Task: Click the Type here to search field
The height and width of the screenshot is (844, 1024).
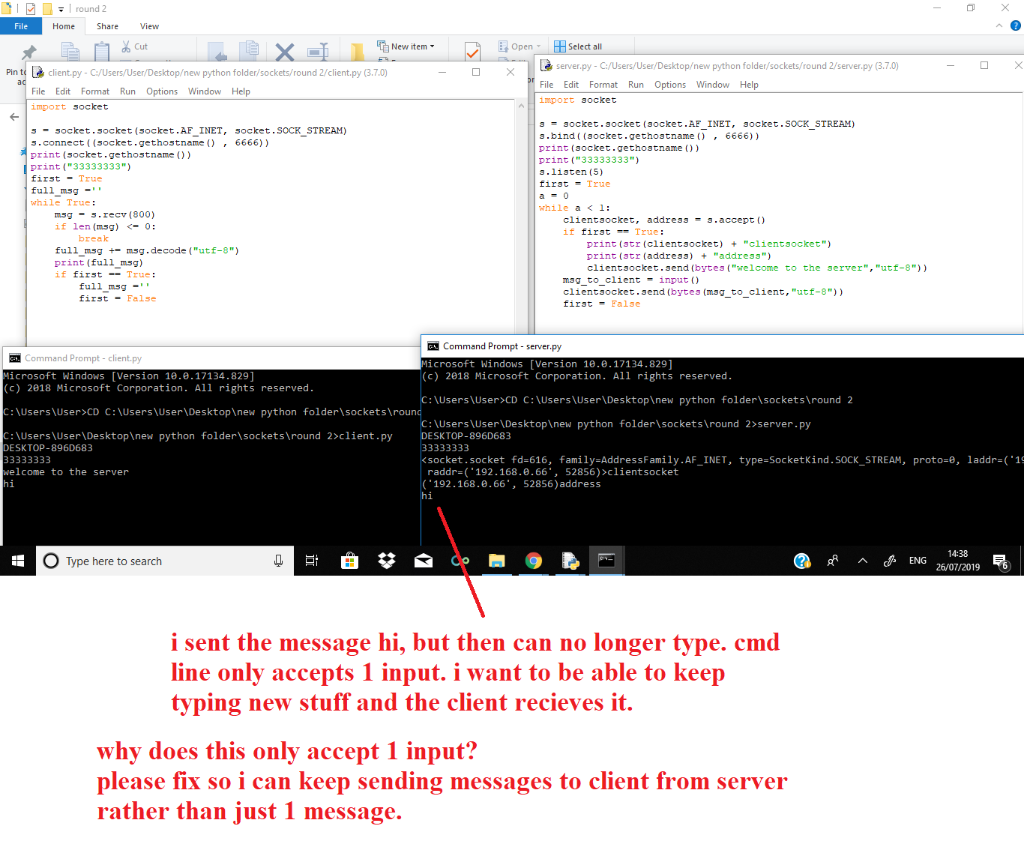Action: pos(160,561)
